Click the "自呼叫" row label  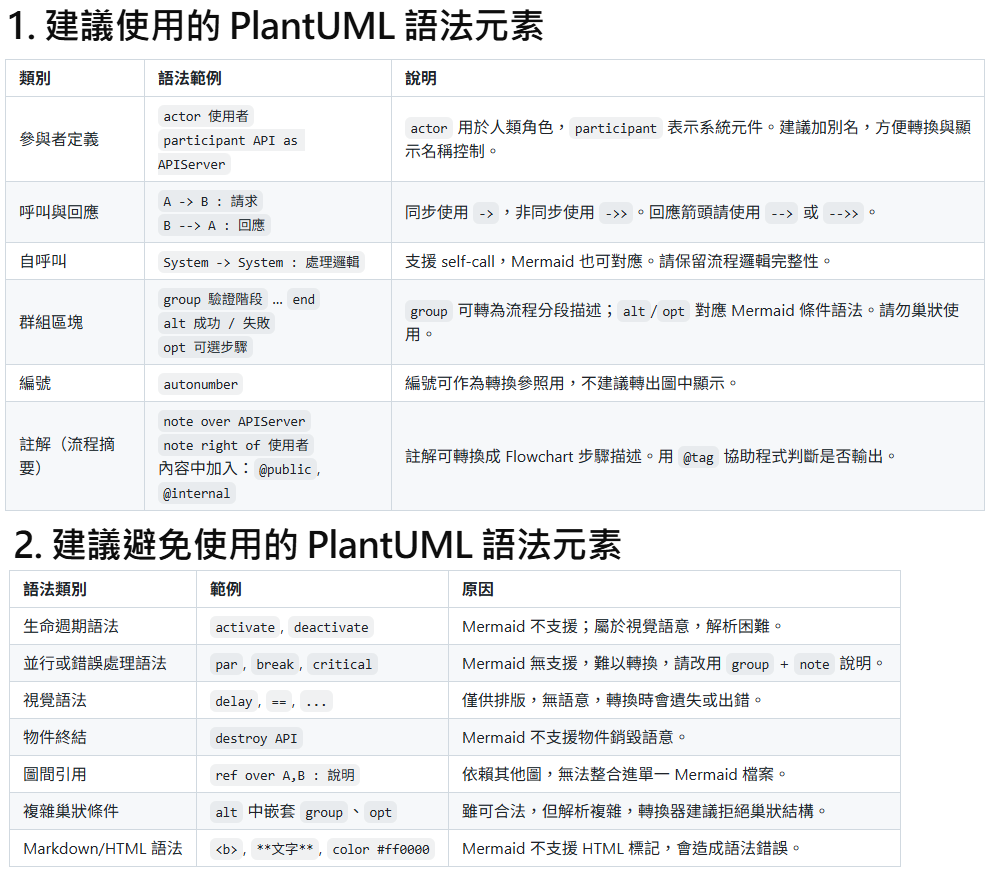(x=43, y=261)
